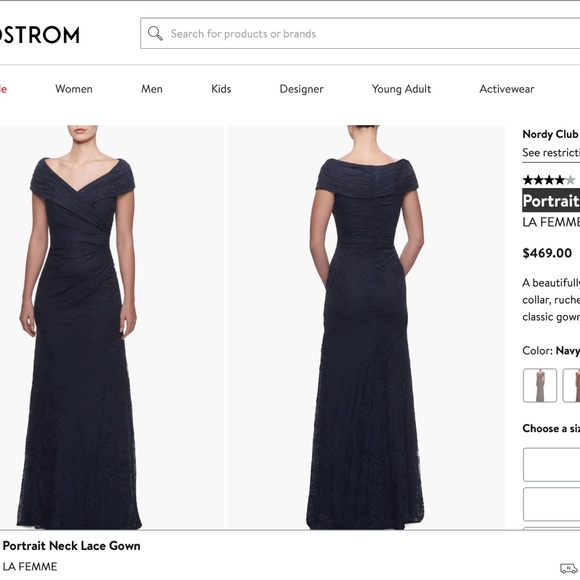Focus the 'Search for products or brands' field

360,33
